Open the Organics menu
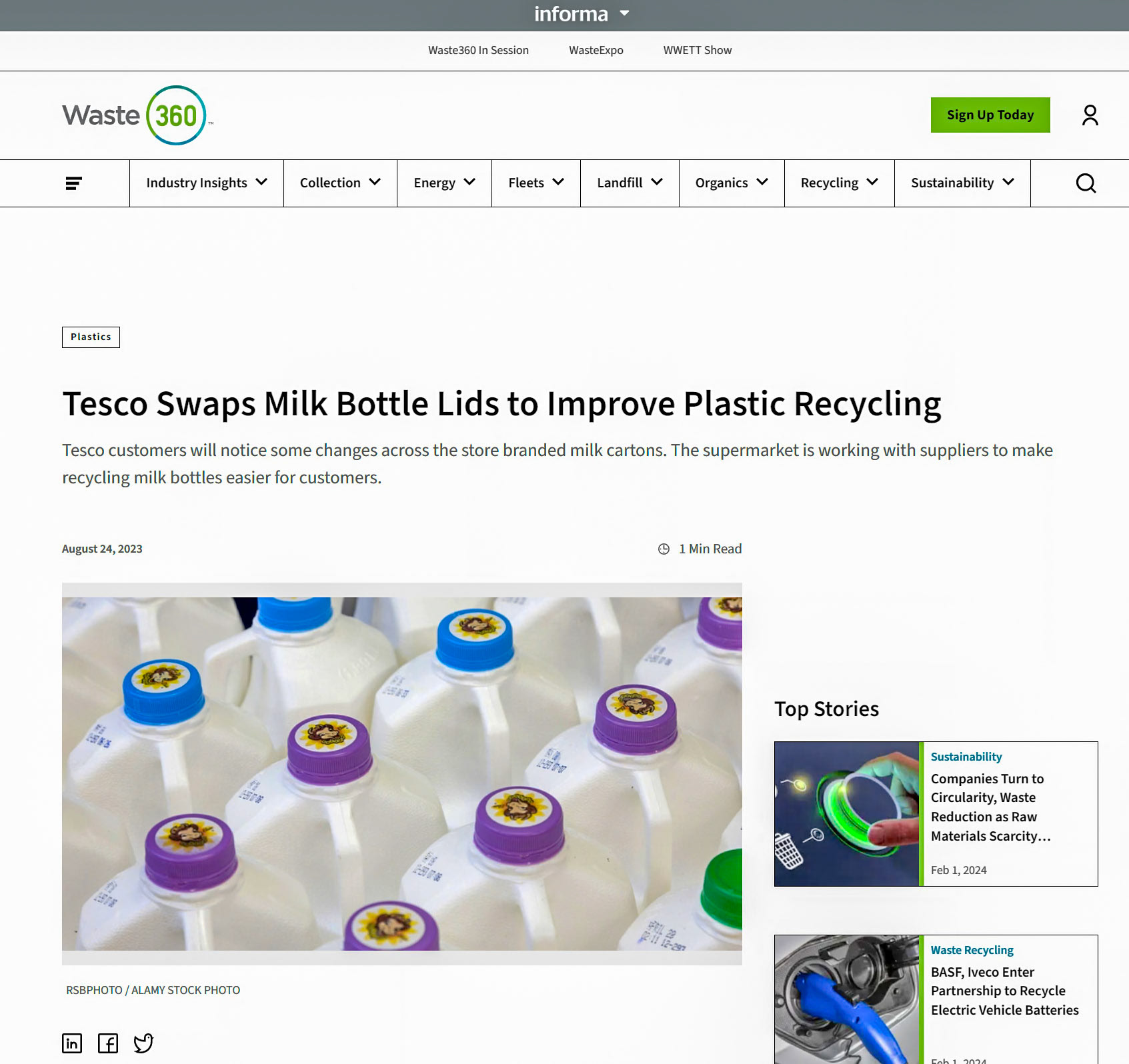Image resolution: width=1129 pixels, height=1064 pixels. pyautogui.click(x=732, y=183)
